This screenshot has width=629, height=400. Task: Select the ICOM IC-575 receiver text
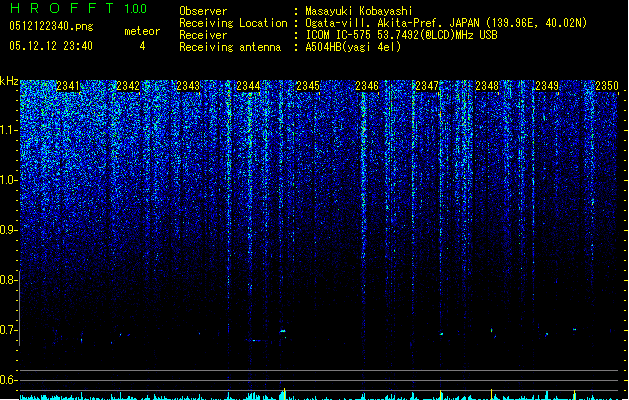pyautogui.click(x=401, y=35)
